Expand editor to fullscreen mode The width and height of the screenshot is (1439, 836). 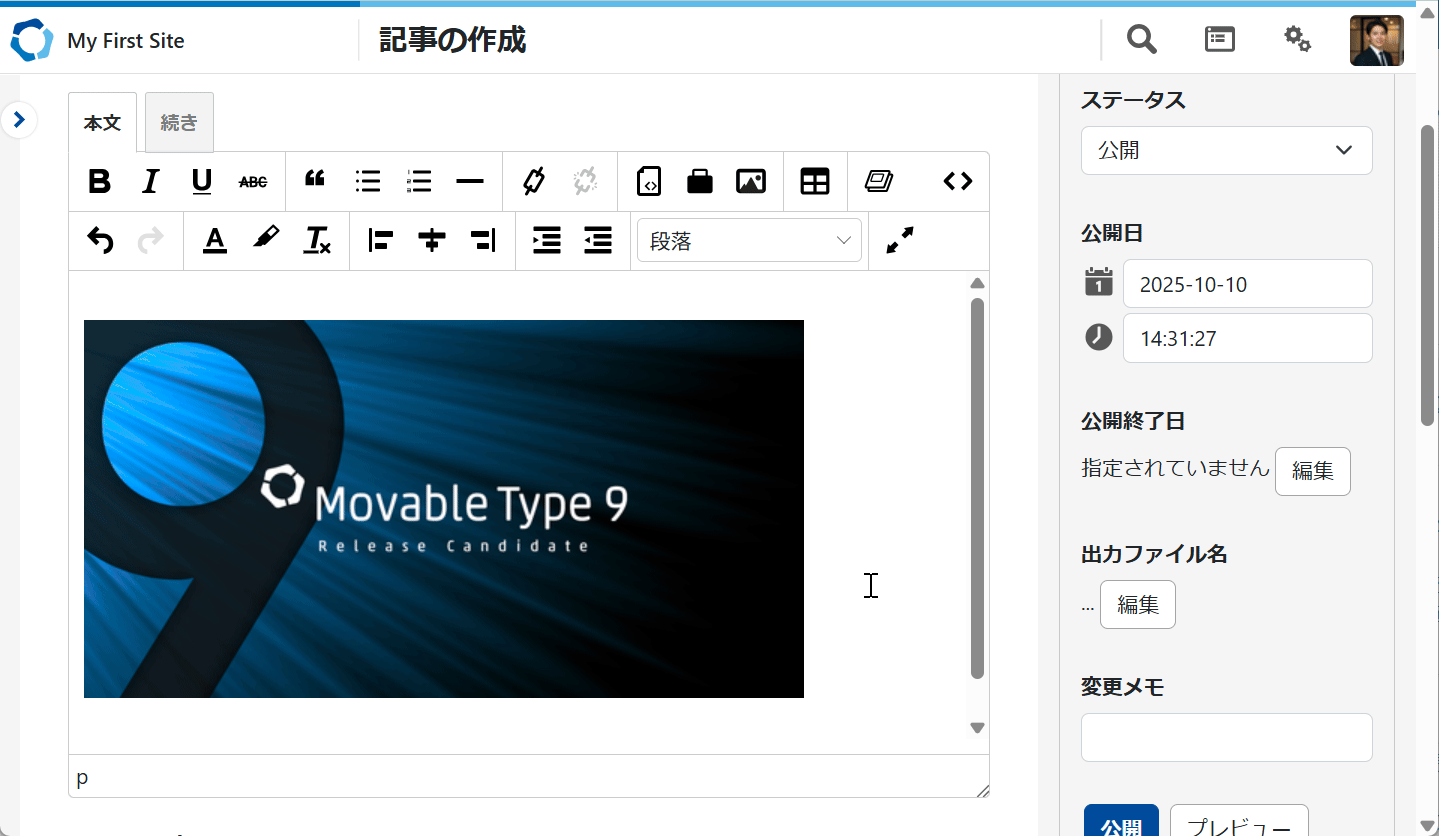tap(900, 240)
